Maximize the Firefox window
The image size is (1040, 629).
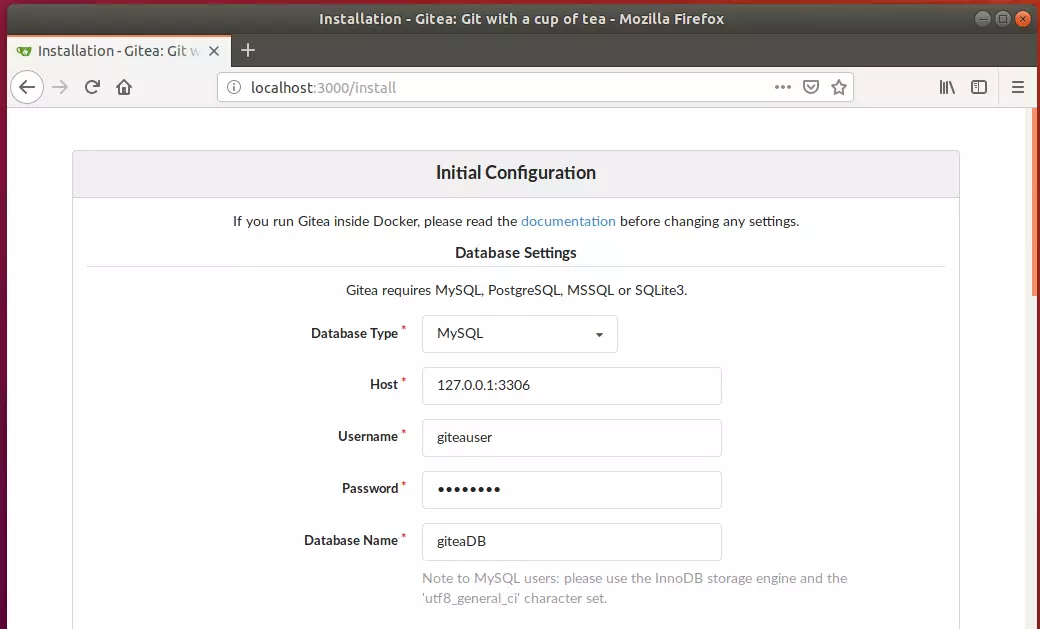tap(1003, 19)
